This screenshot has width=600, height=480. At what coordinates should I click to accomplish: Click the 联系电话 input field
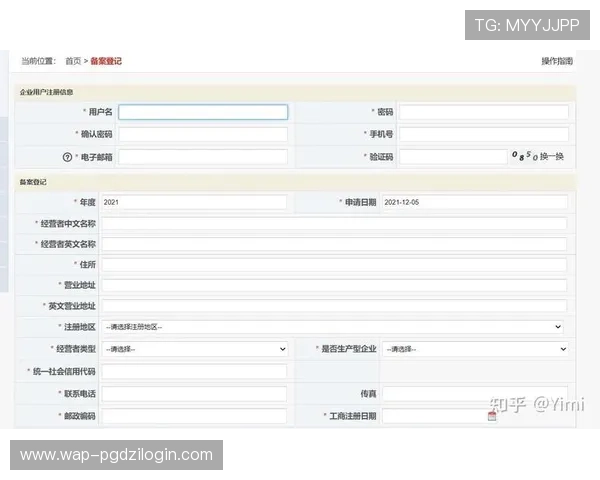click(194, 394)
